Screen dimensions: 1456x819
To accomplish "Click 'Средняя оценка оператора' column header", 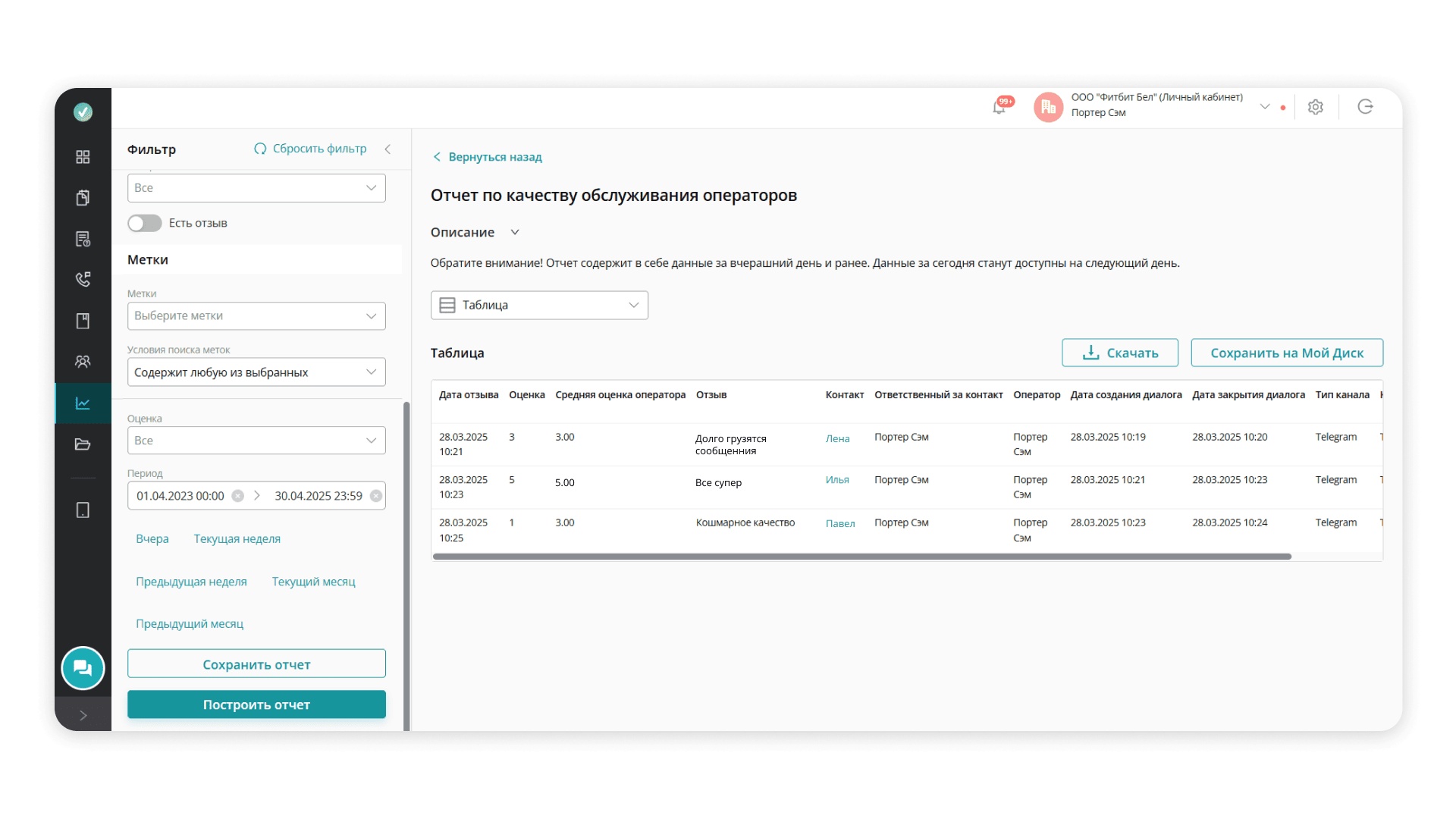I will (x=620, y=395).
